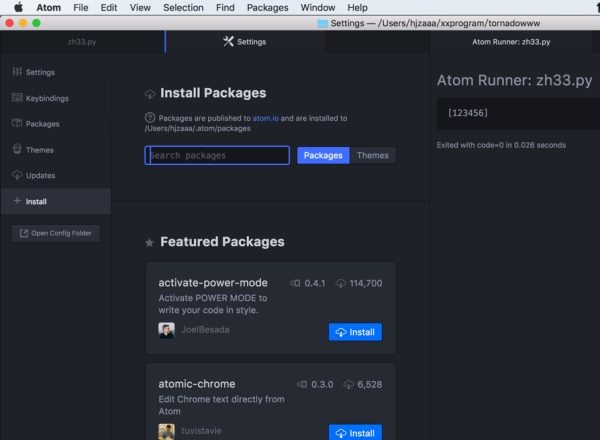Open Keybindings section in sidebar

(46, 98)
